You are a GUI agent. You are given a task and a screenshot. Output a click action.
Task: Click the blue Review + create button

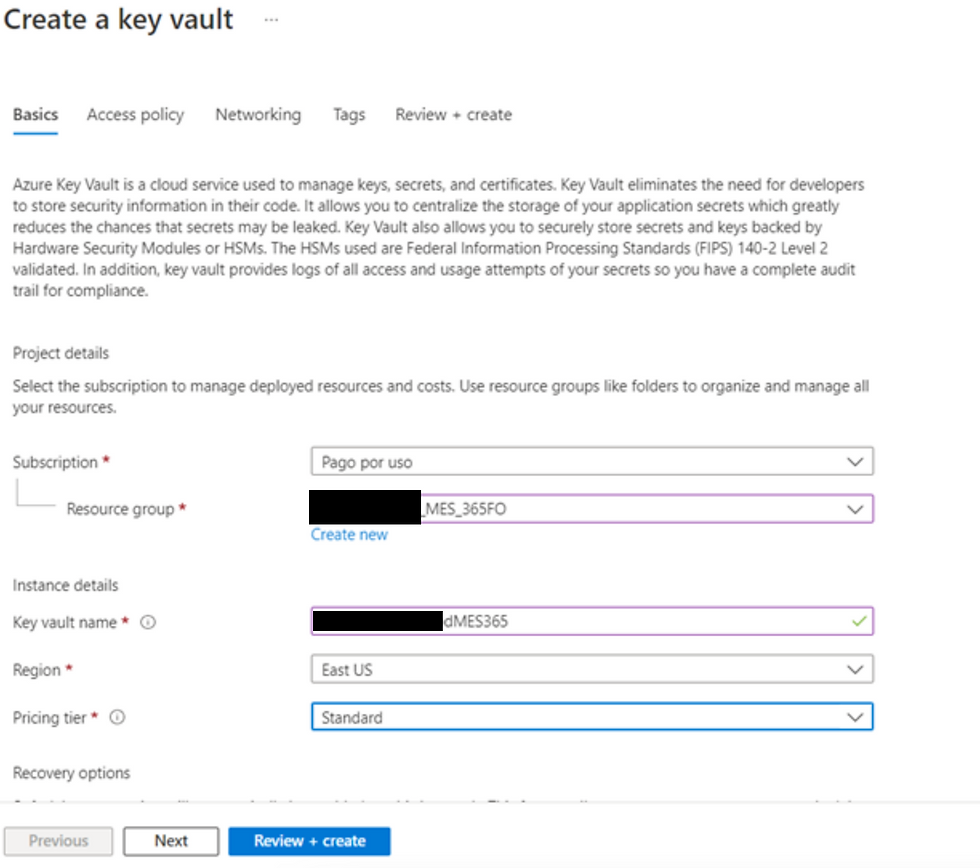[309, 841]
